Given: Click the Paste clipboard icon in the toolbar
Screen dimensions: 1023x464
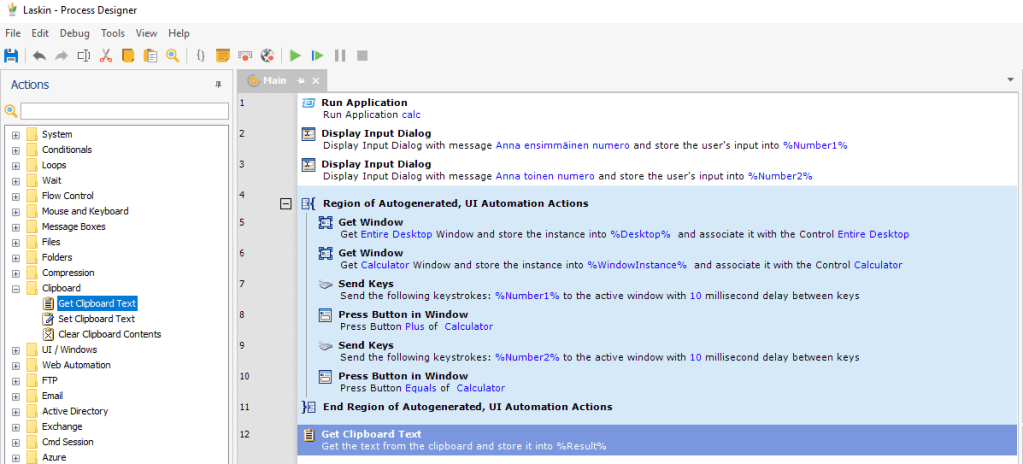Looking at the screenshot, I should [150, 56].
